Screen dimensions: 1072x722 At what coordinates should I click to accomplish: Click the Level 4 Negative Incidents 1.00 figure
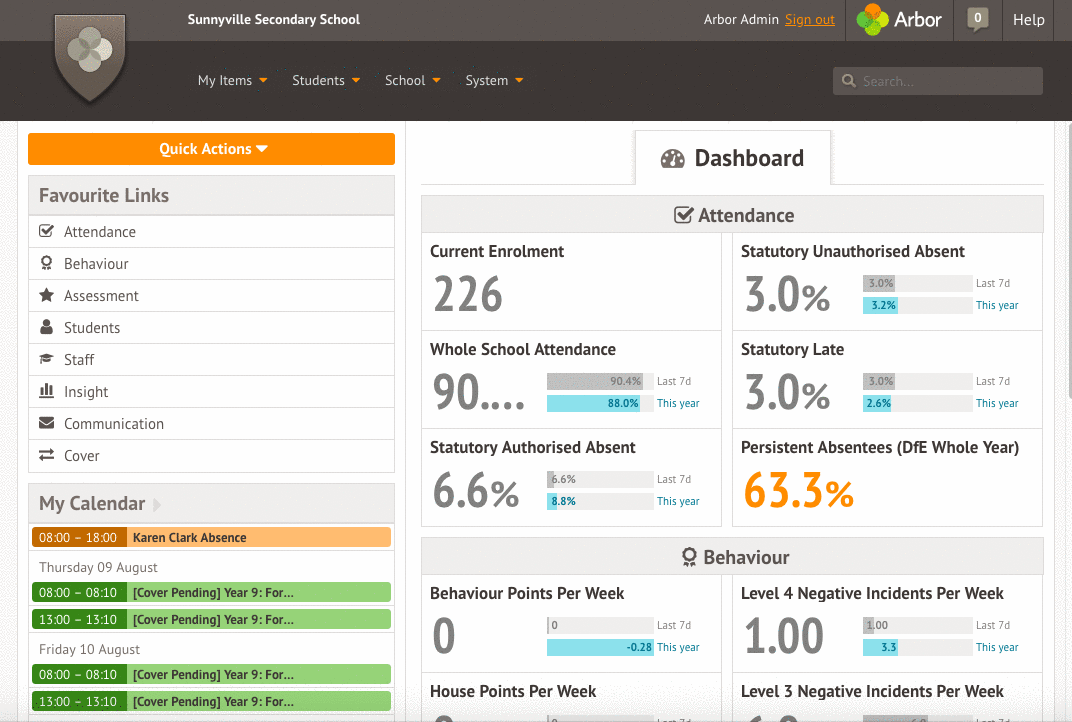pyautogui.click(x=783, y=636)
